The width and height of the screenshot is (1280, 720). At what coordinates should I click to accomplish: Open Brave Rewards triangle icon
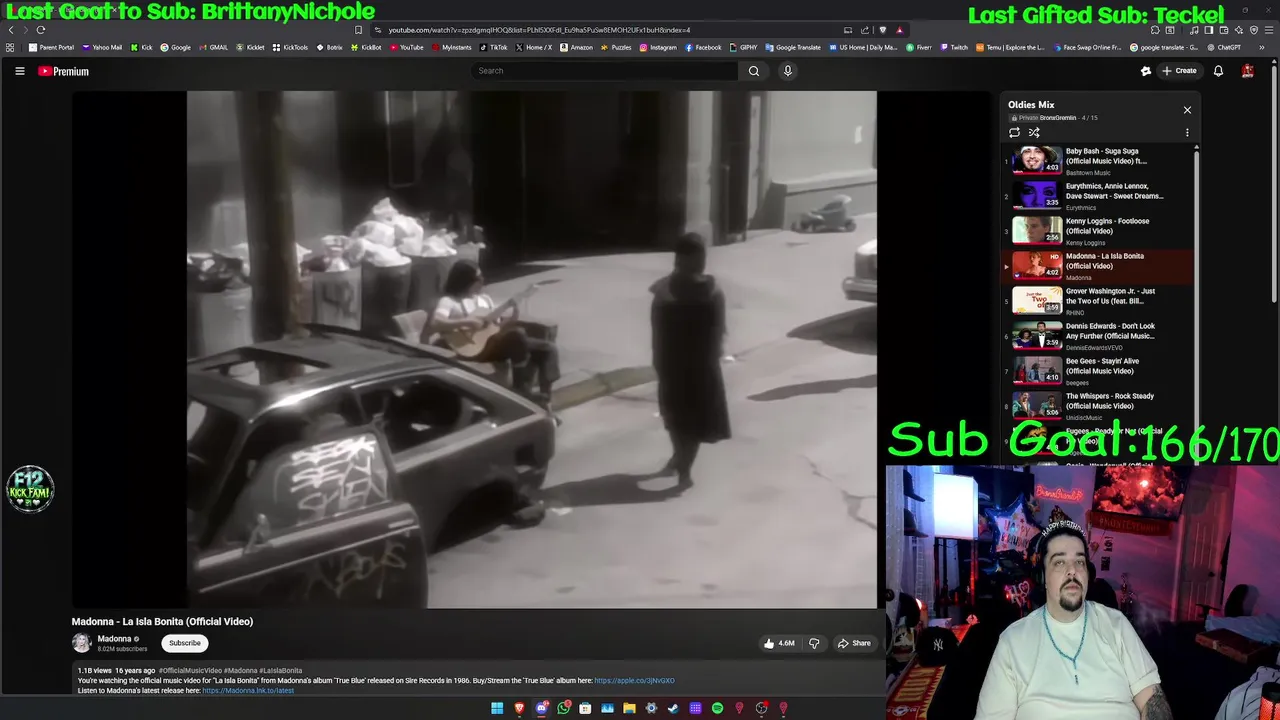[899, 30]
